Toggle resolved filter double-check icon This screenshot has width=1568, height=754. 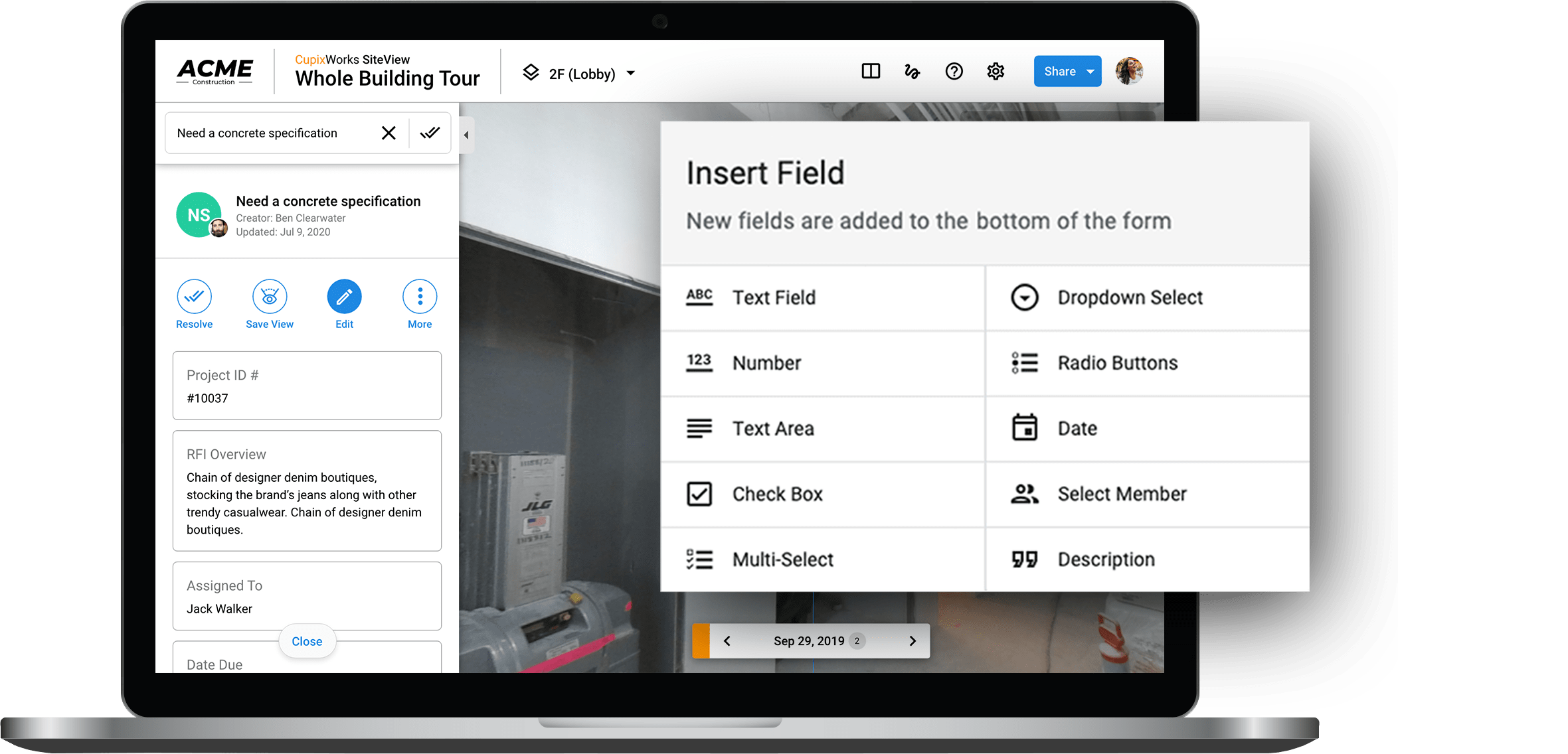tap(430, 133)
